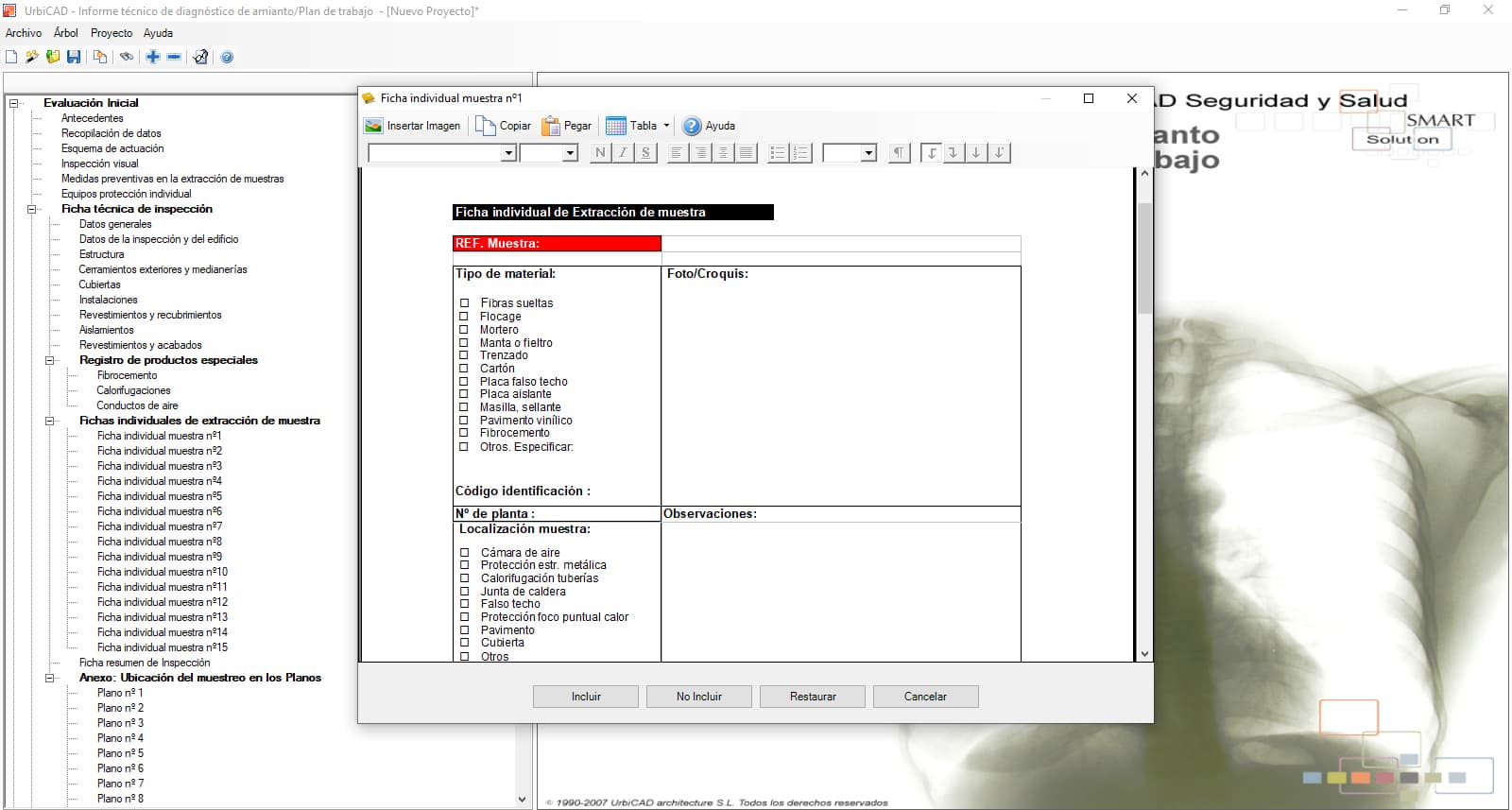
Task: Select Antecedentes in the tree
Action: 93,118
